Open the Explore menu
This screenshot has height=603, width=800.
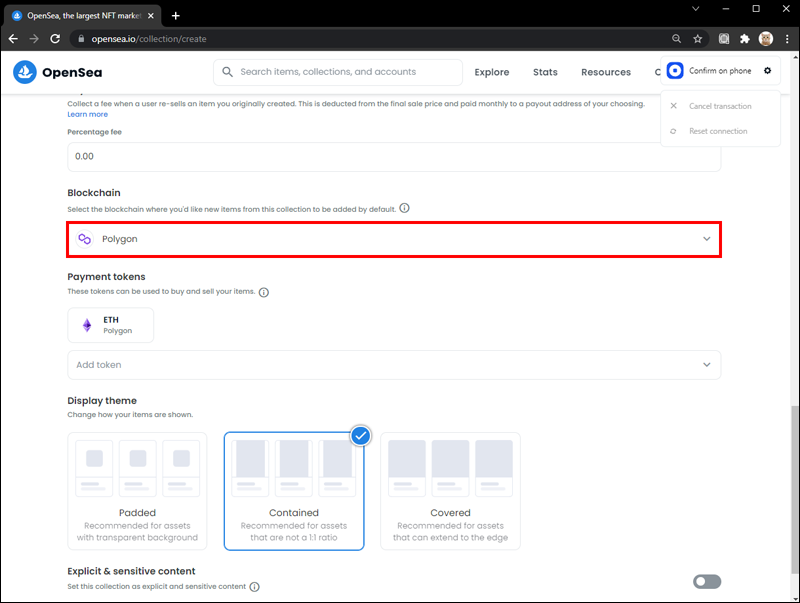point(492,72)
